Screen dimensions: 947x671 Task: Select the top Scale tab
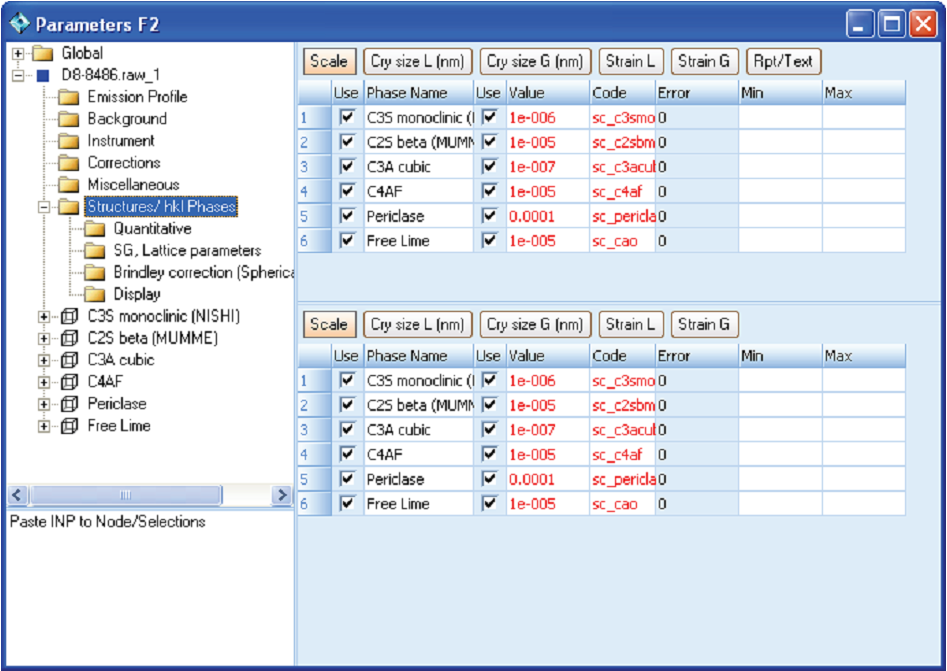coord(329,61)
